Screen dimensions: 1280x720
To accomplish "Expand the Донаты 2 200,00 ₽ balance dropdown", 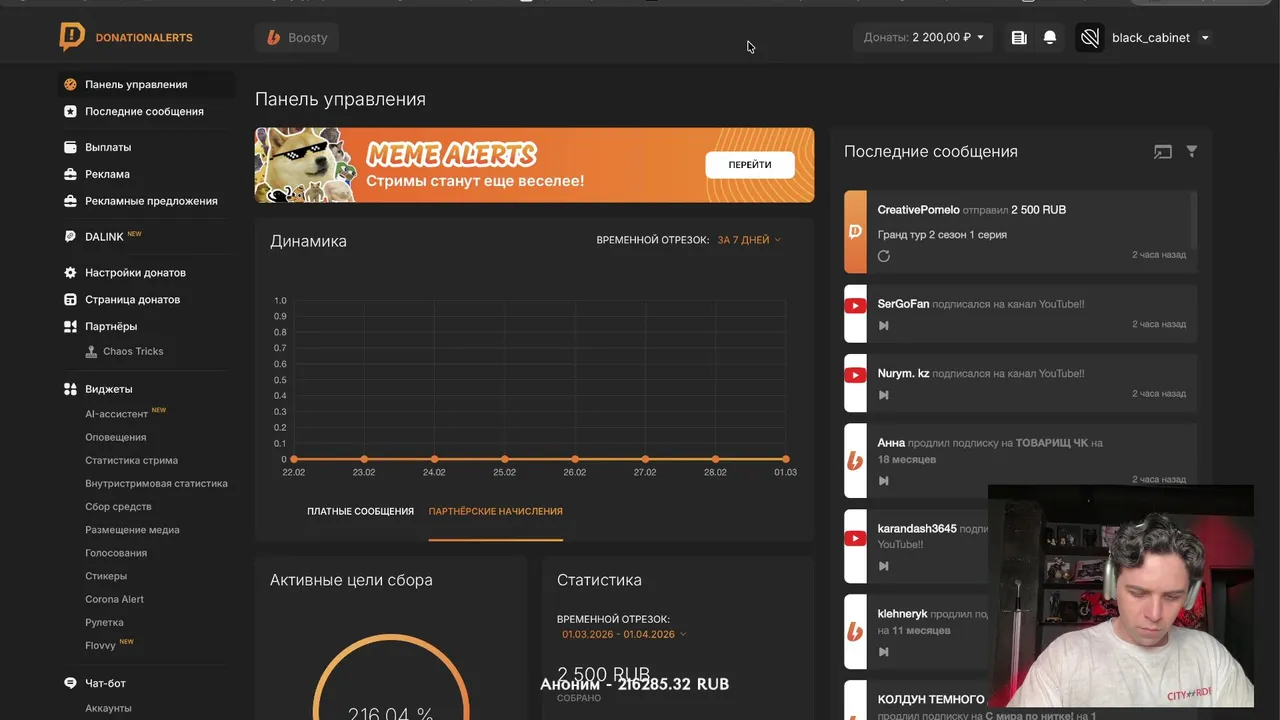I will click(x=923, y=38).
